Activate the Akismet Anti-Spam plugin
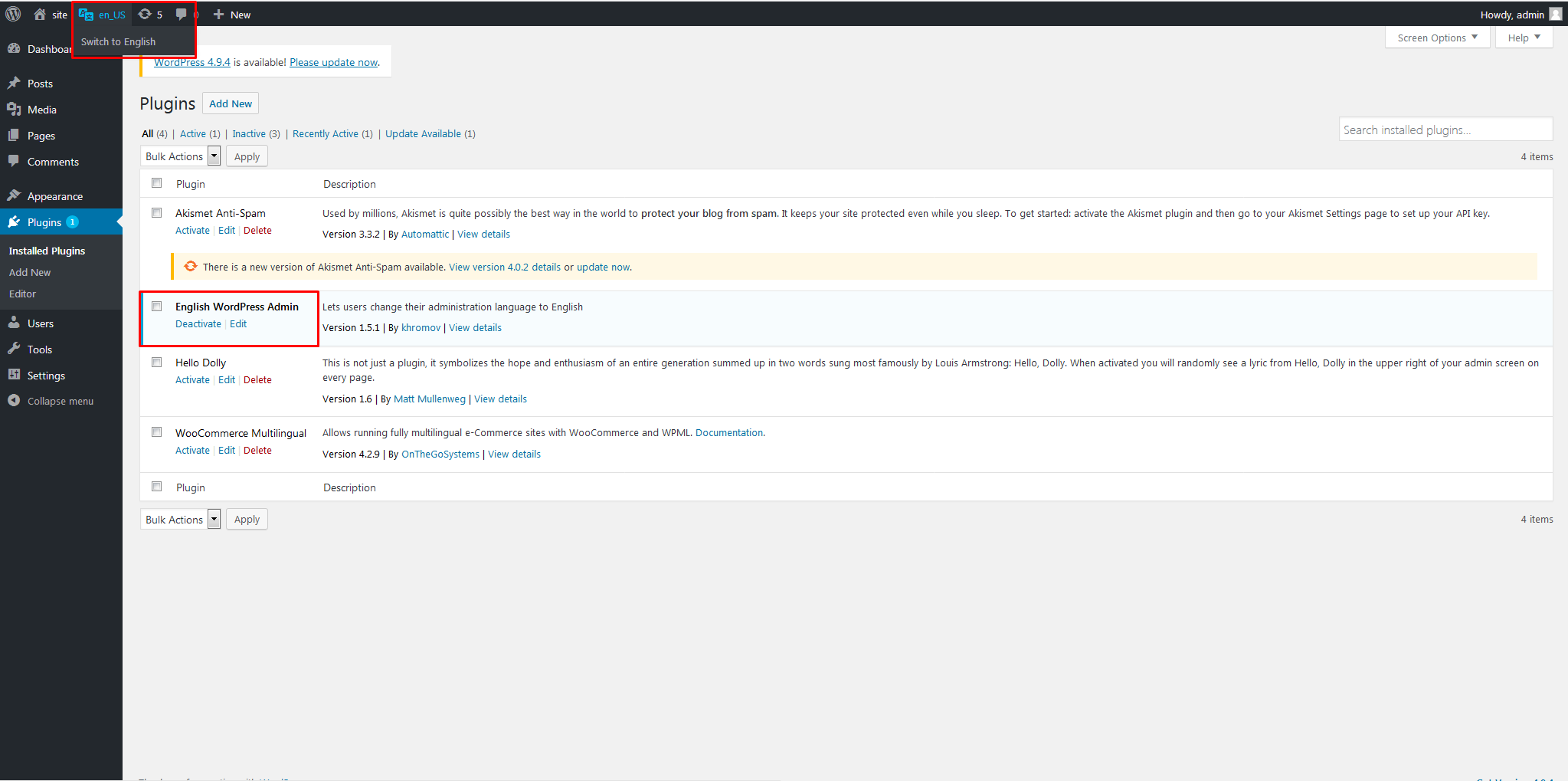This screenshot has height=781, width=1568. click(x=192, y=230)
